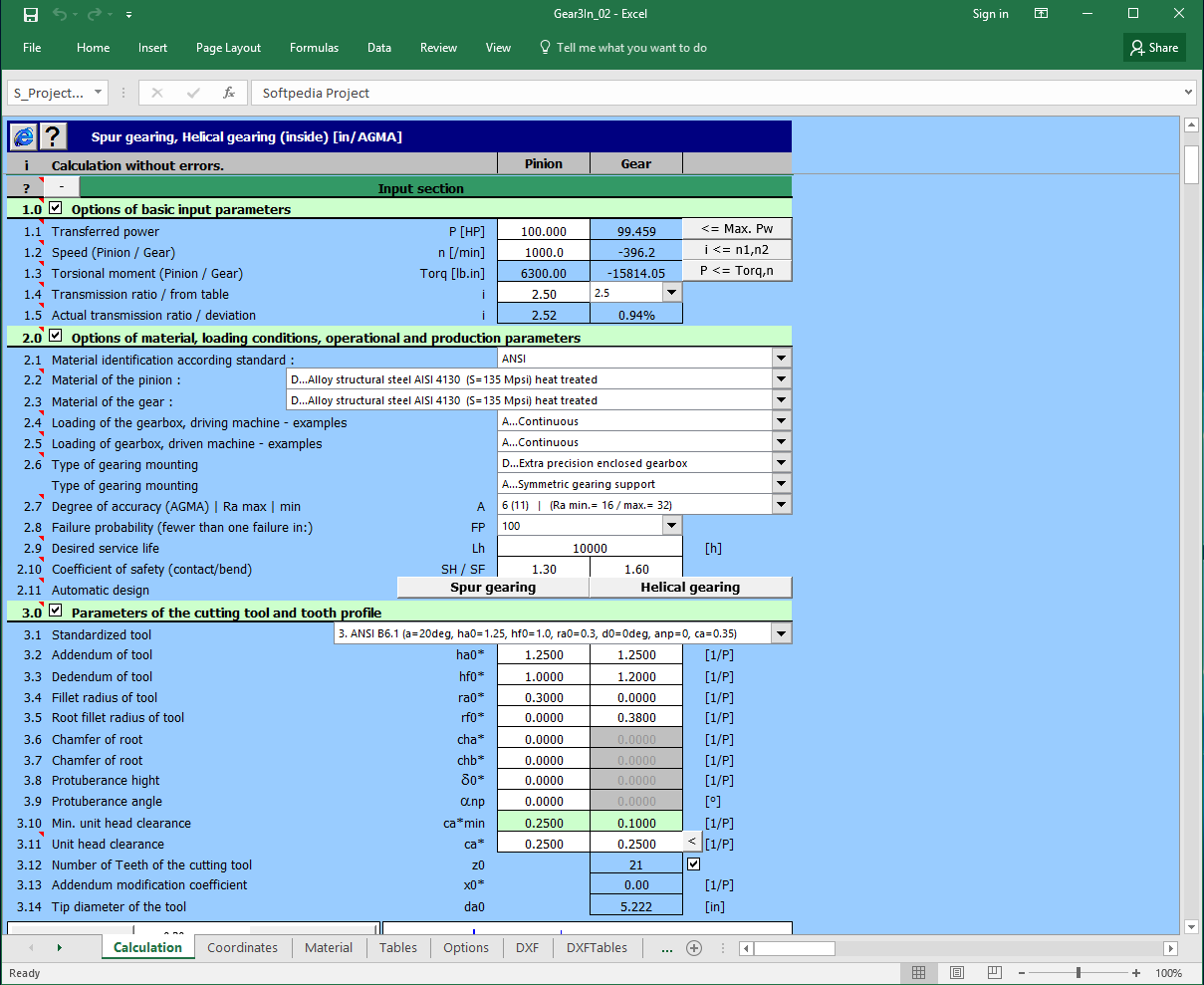Open the Page Layout tab
This screenshot has width=1204, height=985.
tap(228, 48)
